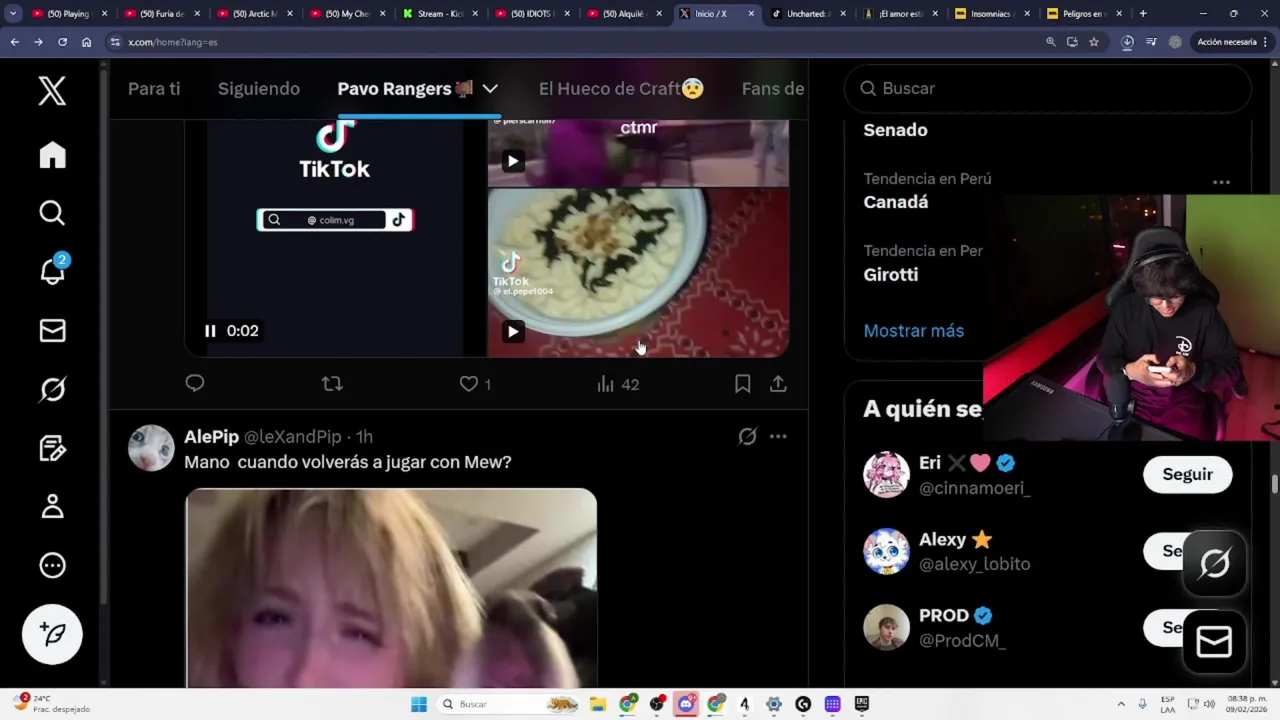The height and width of the screenshot is (720, 1280).
Task: Open more options on AlePip's post
Action: coord(778,436)
